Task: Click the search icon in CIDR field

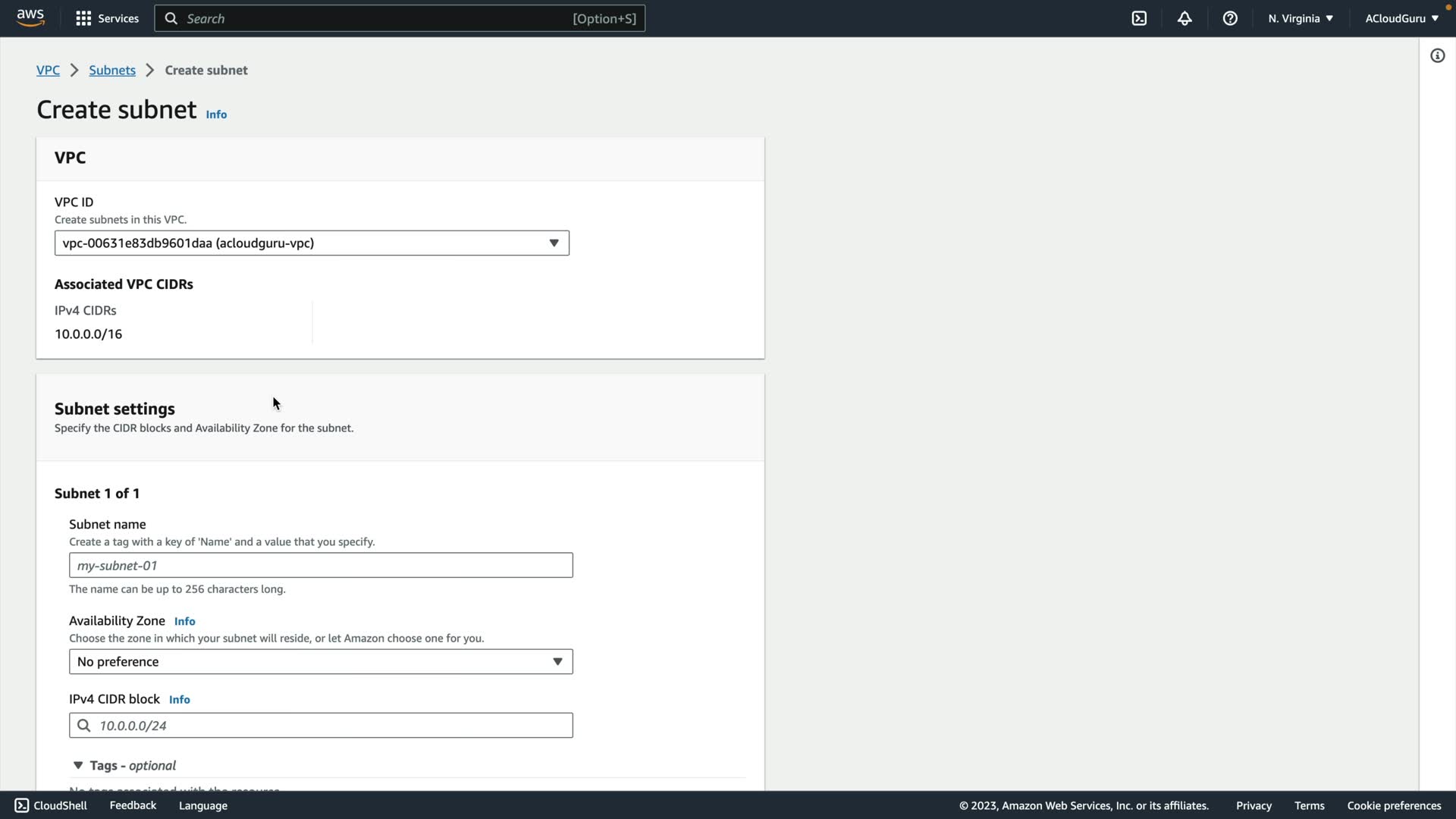Action: coord(84,726)
